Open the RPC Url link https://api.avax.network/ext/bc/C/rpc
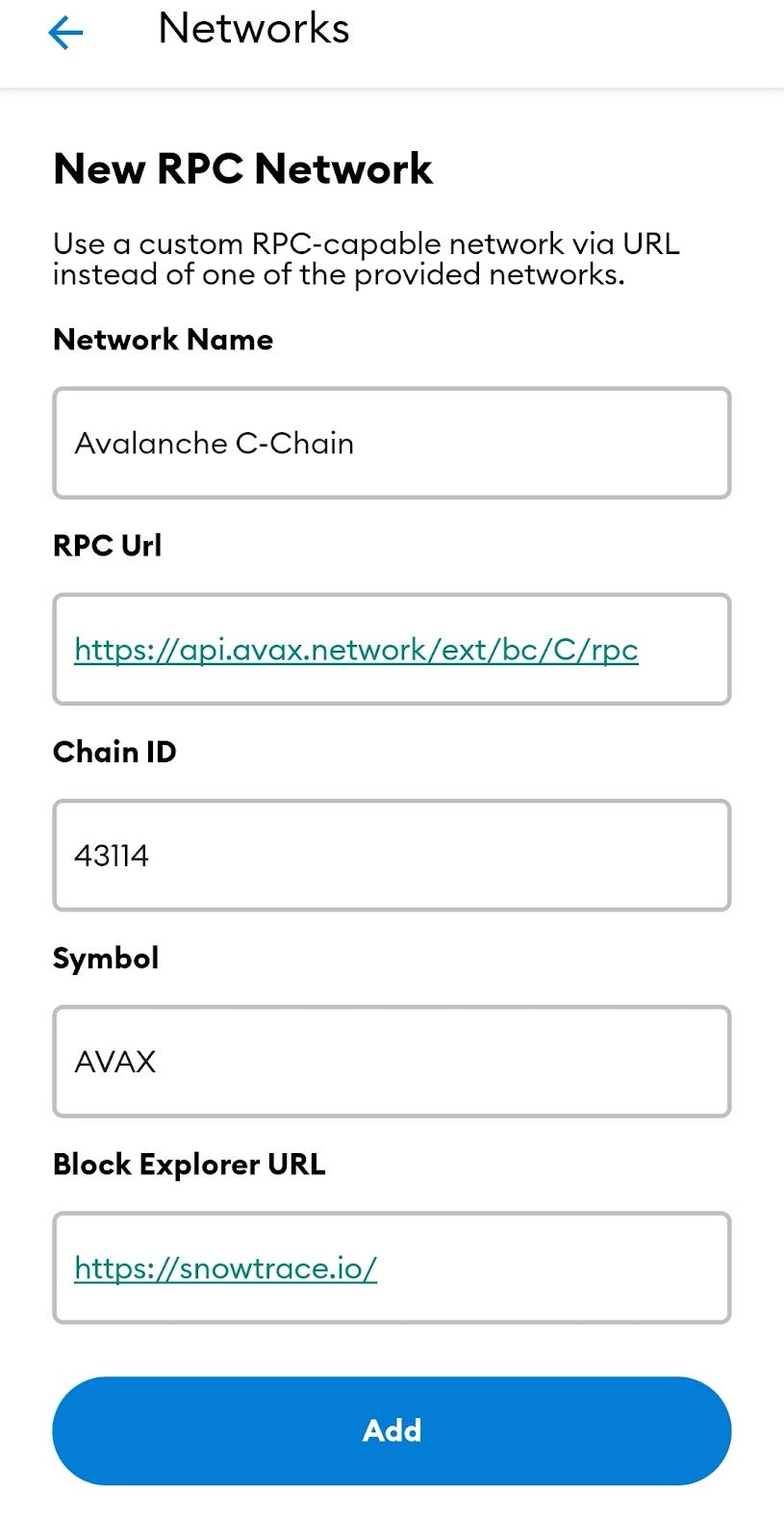Screen dimensions: 784x1540 tap(356, 650)
